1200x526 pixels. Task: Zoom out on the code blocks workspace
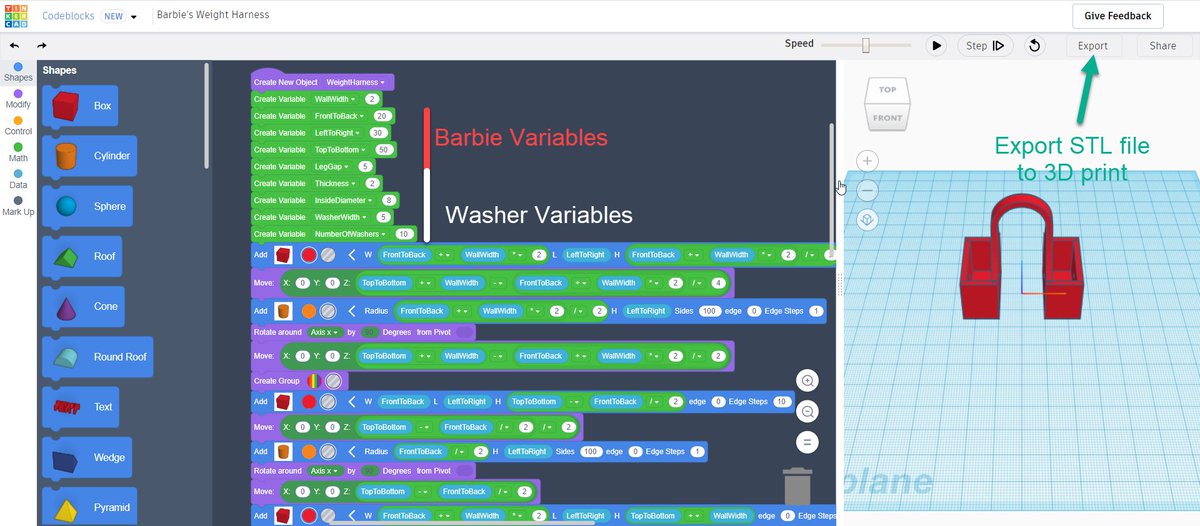click(x=809, y=411)
